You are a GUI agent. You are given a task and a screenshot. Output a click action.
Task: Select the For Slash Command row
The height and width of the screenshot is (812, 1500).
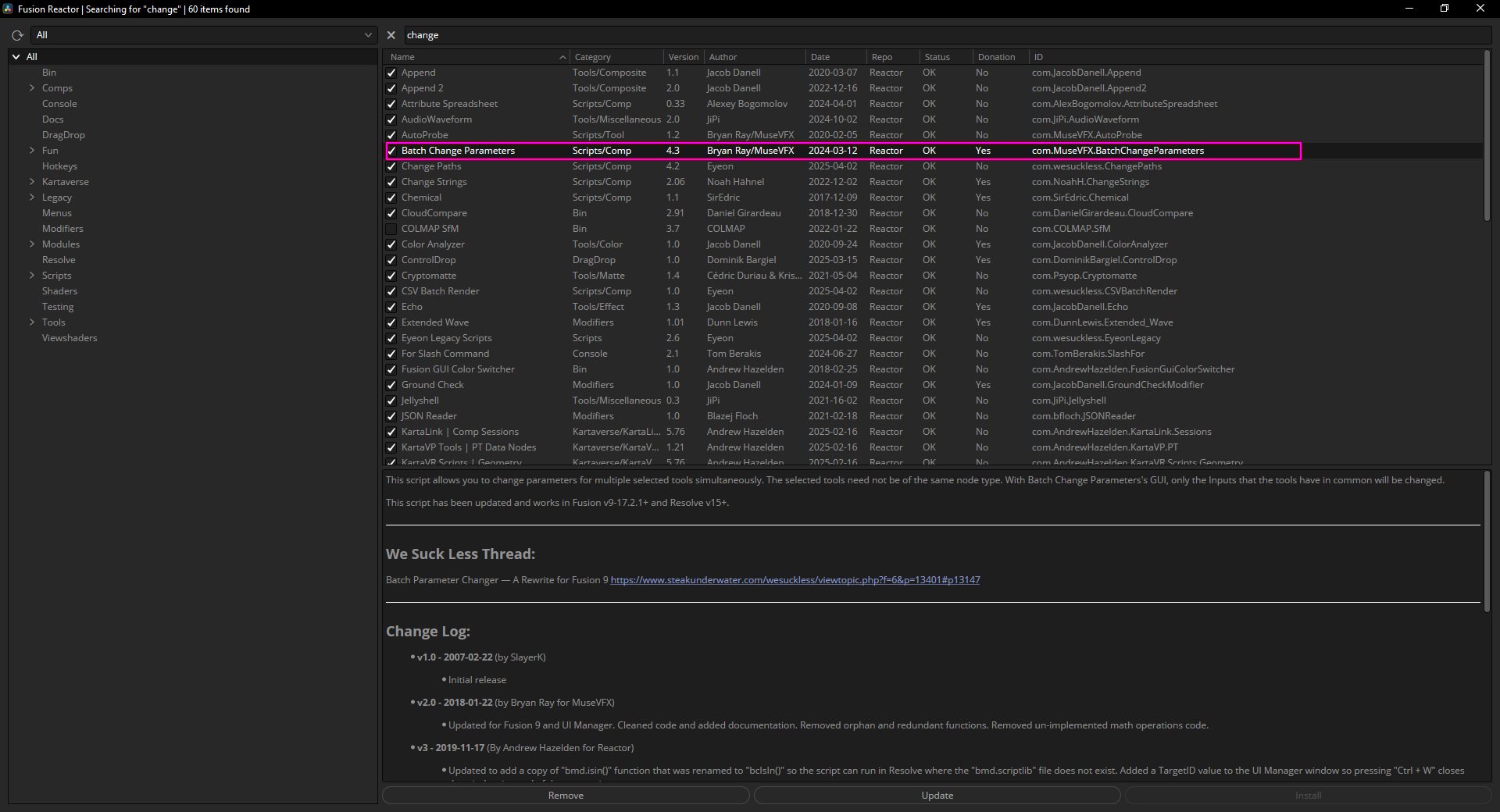(934, 354)
